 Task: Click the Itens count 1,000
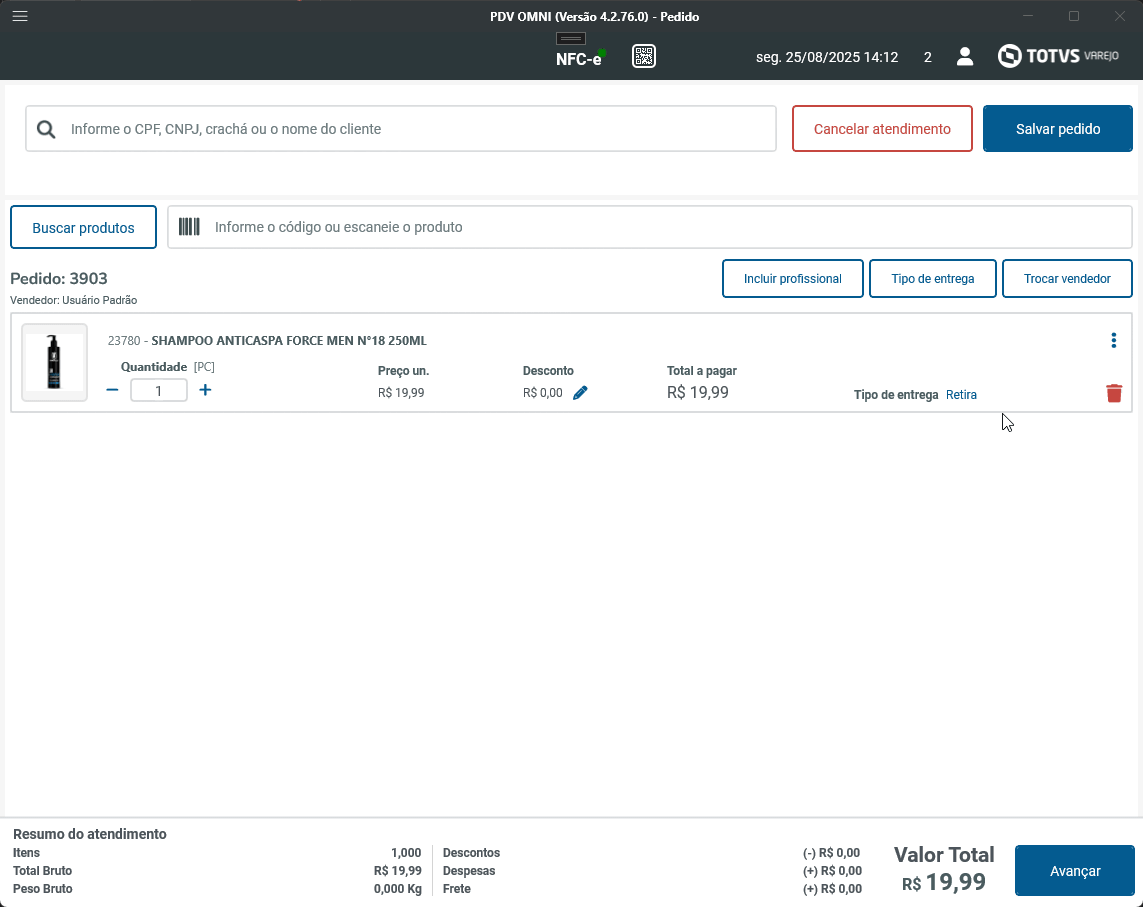(406, 852)
